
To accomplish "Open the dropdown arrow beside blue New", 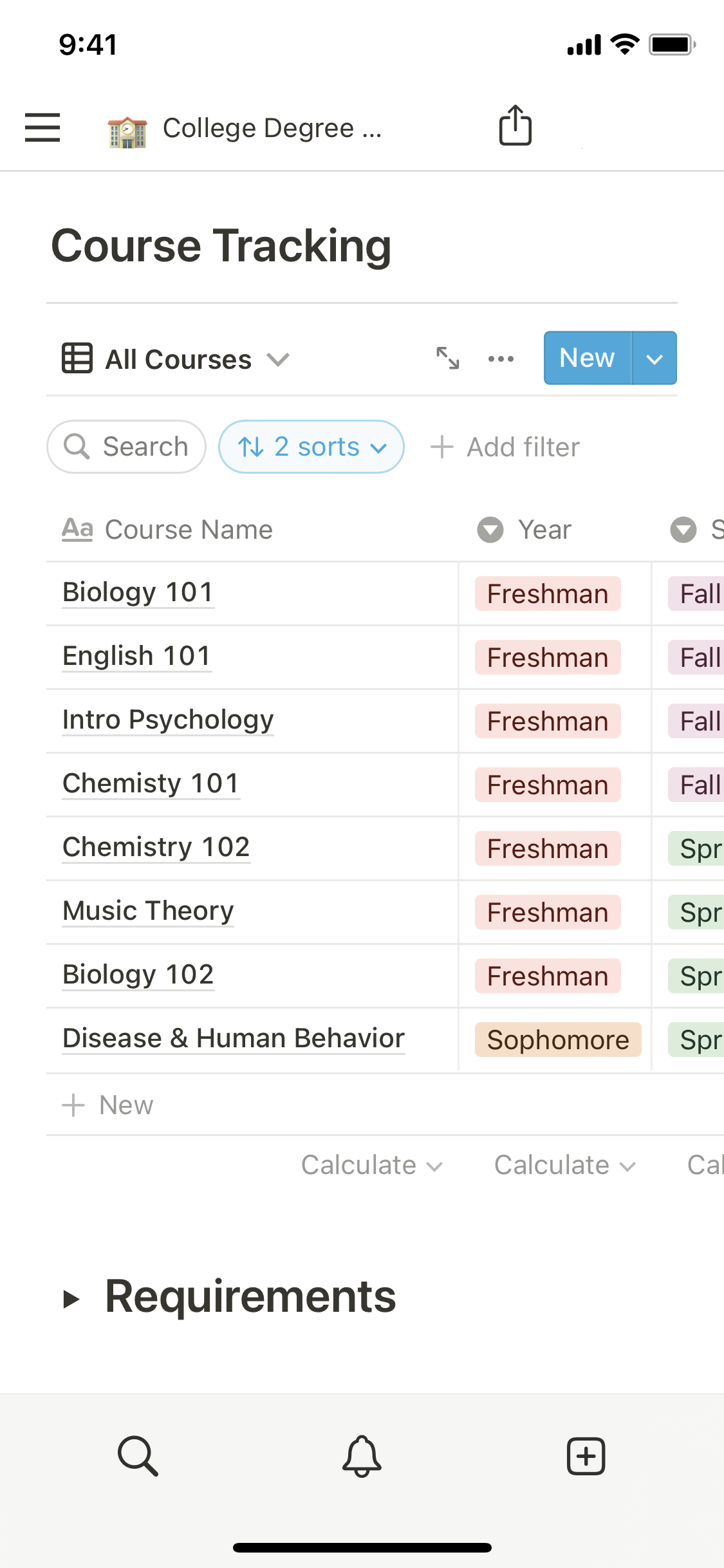I will [x=654, y=359].
